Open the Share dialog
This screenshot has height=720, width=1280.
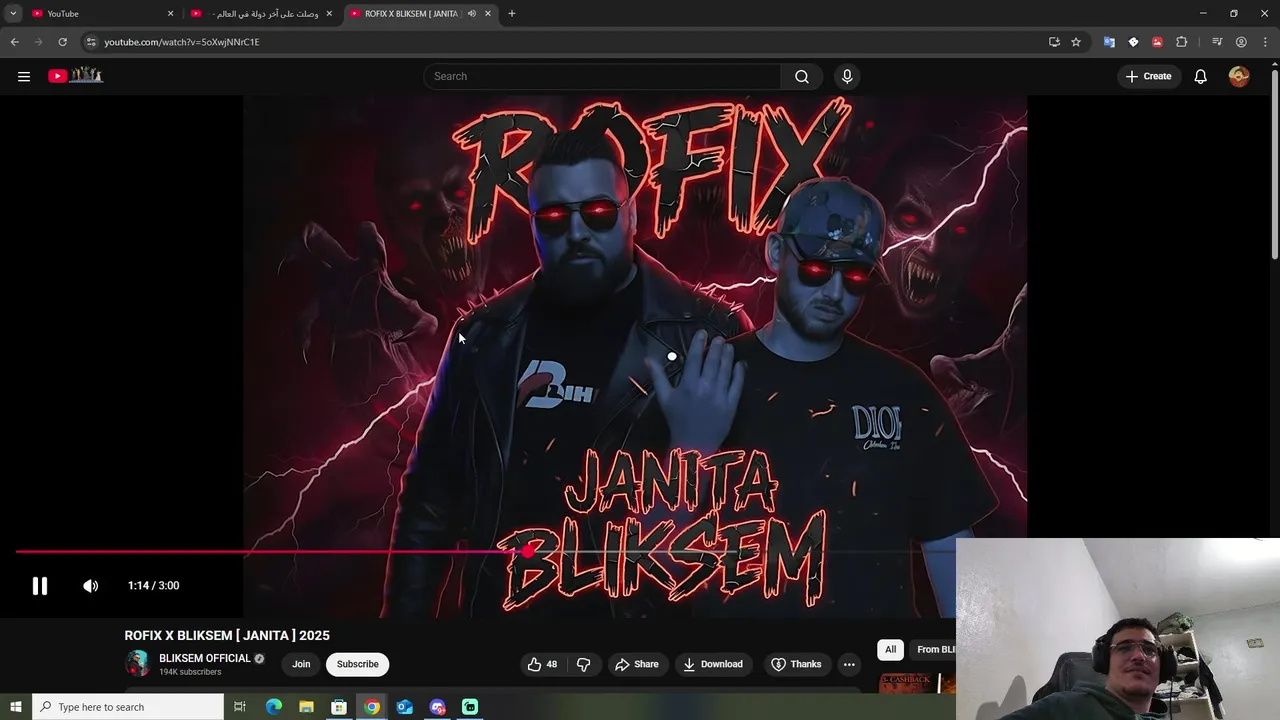click(637, 664)
